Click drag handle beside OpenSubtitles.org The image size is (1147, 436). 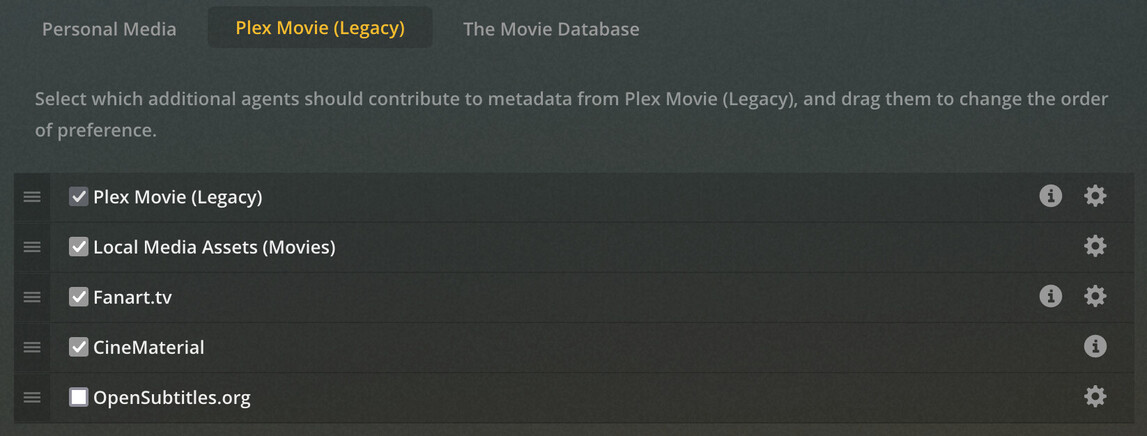point(32,397)
